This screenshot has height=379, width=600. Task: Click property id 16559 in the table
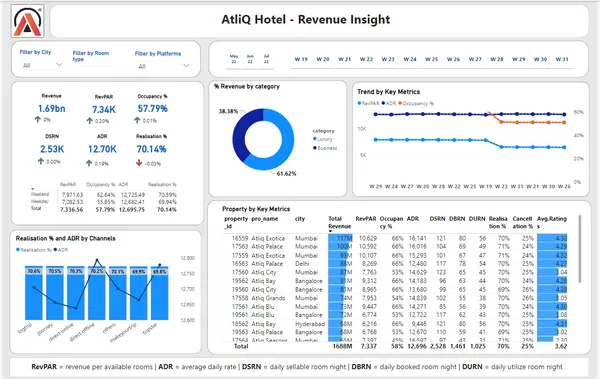[240, 238]
